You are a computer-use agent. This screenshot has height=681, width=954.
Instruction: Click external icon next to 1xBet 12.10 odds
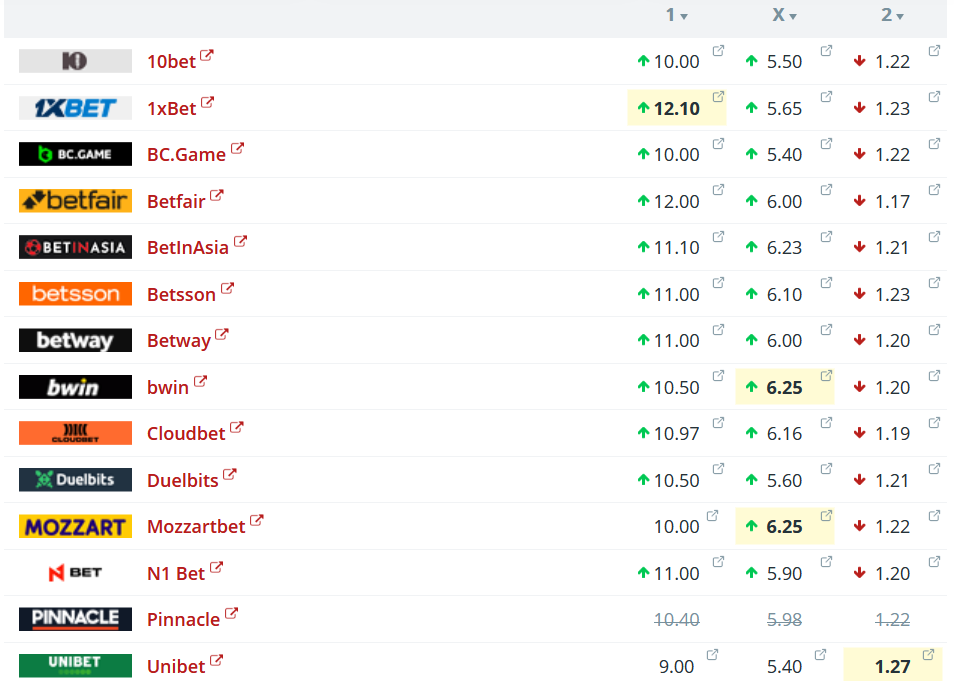click(718, 97)
